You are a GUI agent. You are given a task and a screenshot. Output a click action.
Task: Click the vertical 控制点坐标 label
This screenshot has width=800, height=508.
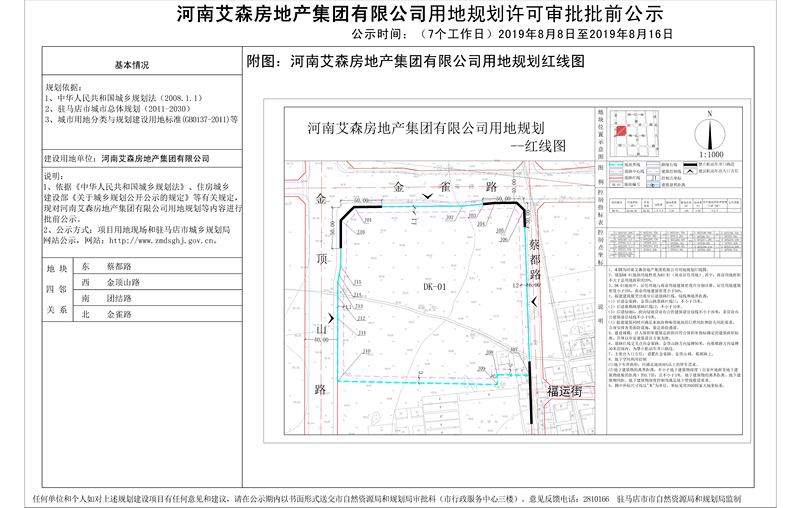[x=601, y=247]
